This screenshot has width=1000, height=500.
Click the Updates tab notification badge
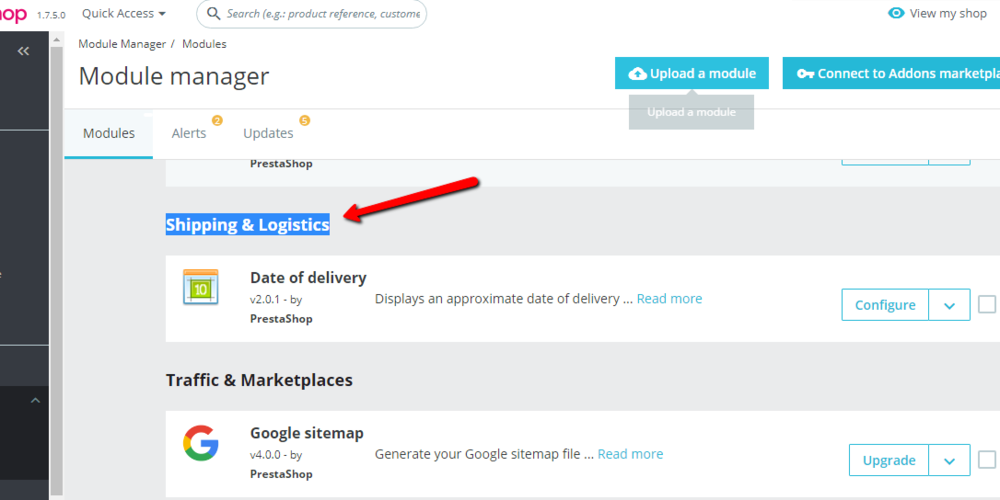[304, 121]
